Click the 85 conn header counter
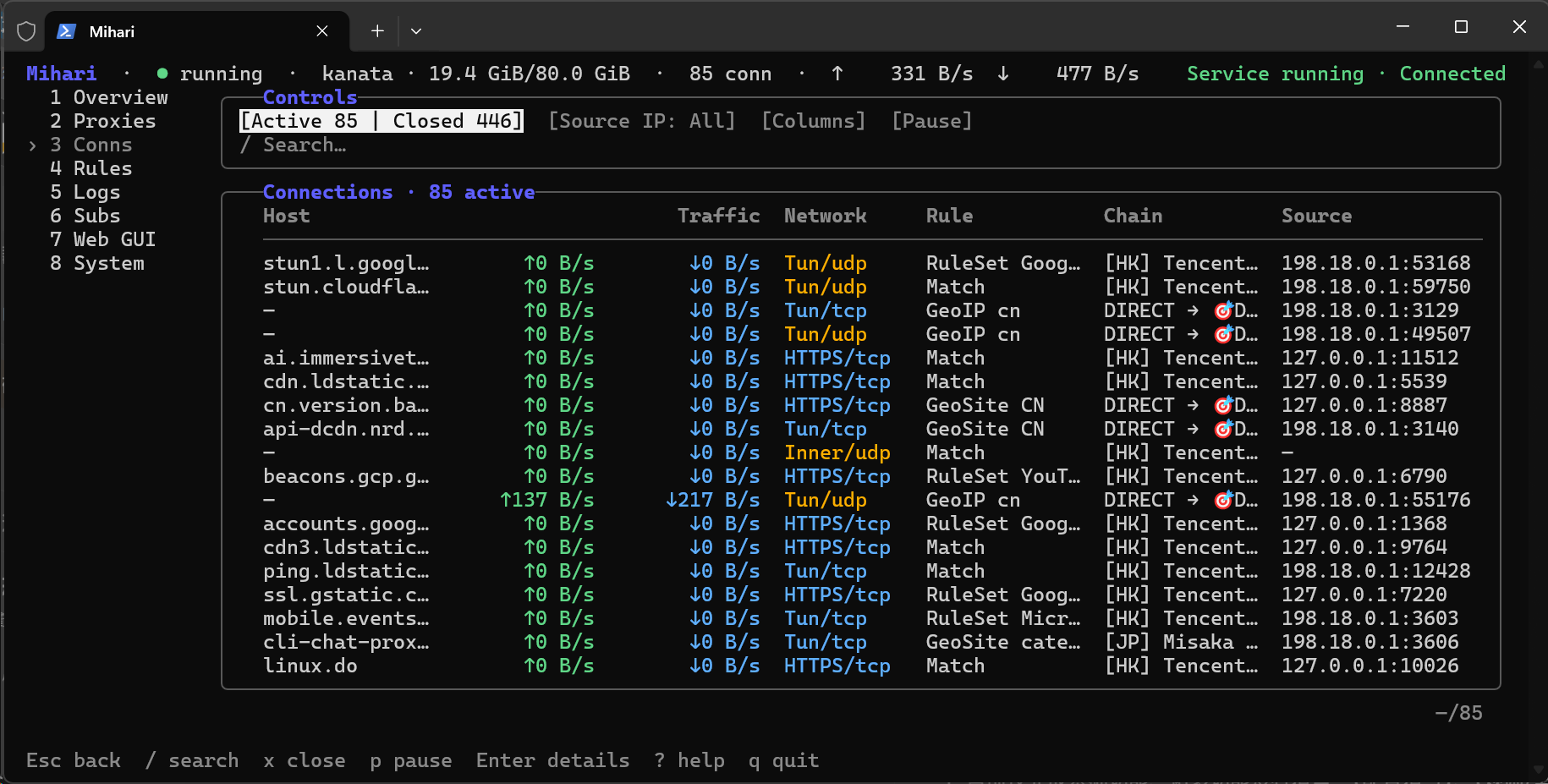Viewport: 1548px width, 784px height. [x=731, y=74]
